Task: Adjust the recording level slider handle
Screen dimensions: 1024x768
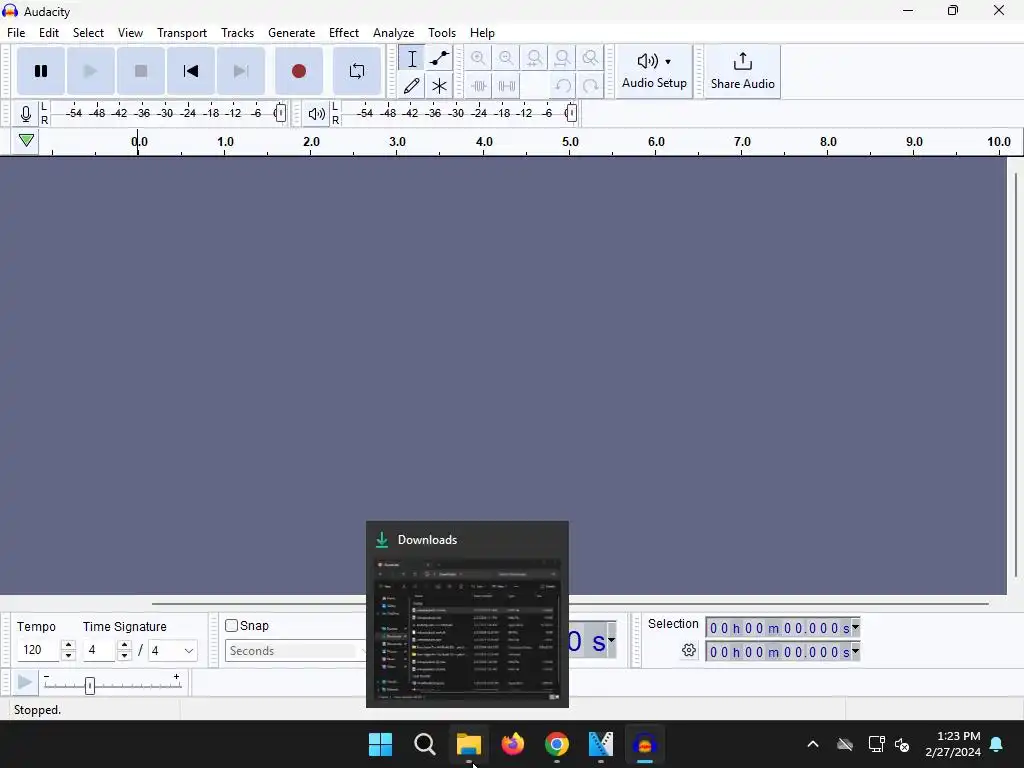Action: (280, 113)
